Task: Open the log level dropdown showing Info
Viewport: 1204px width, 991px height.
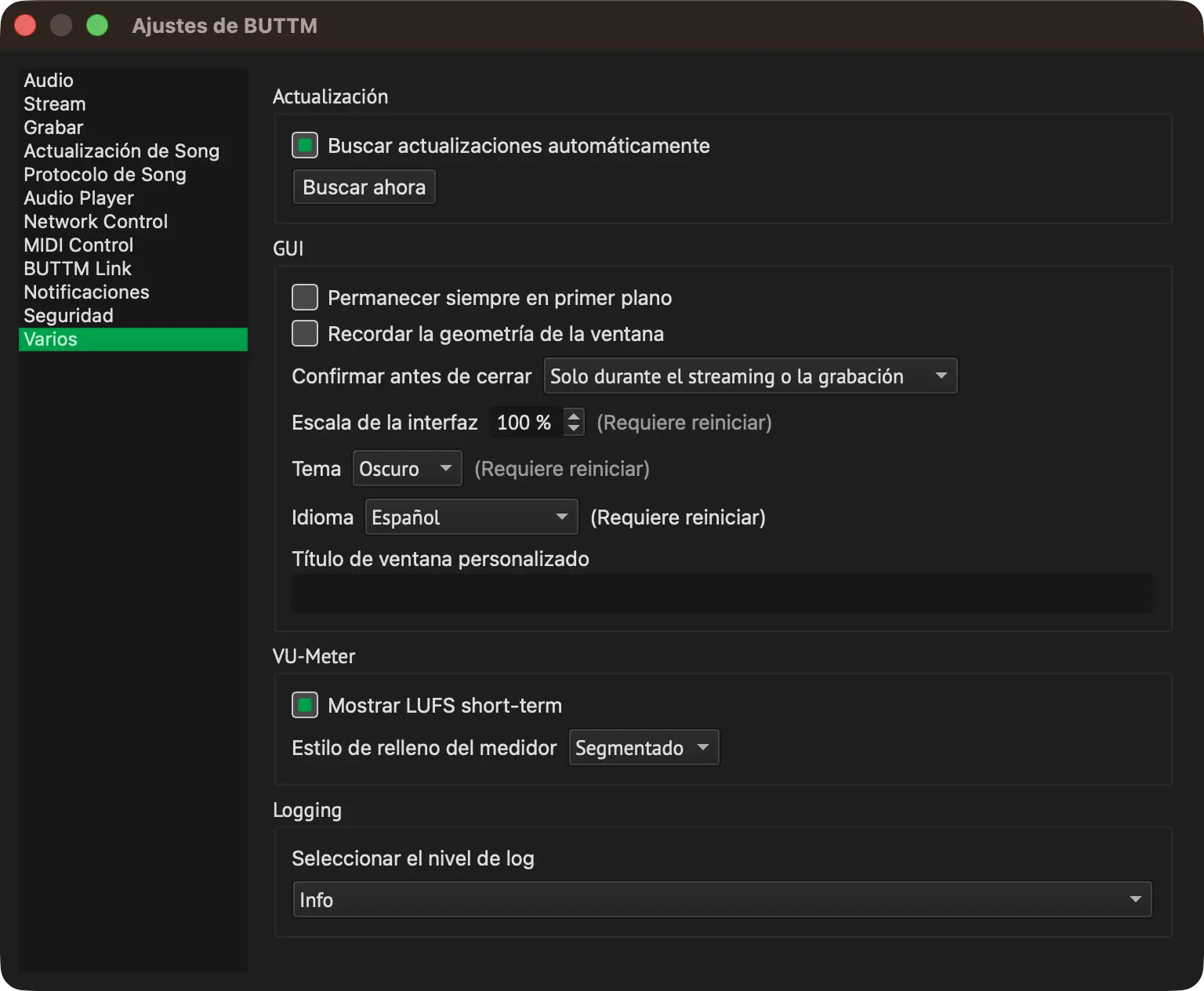Action: [x=722, y=899]
